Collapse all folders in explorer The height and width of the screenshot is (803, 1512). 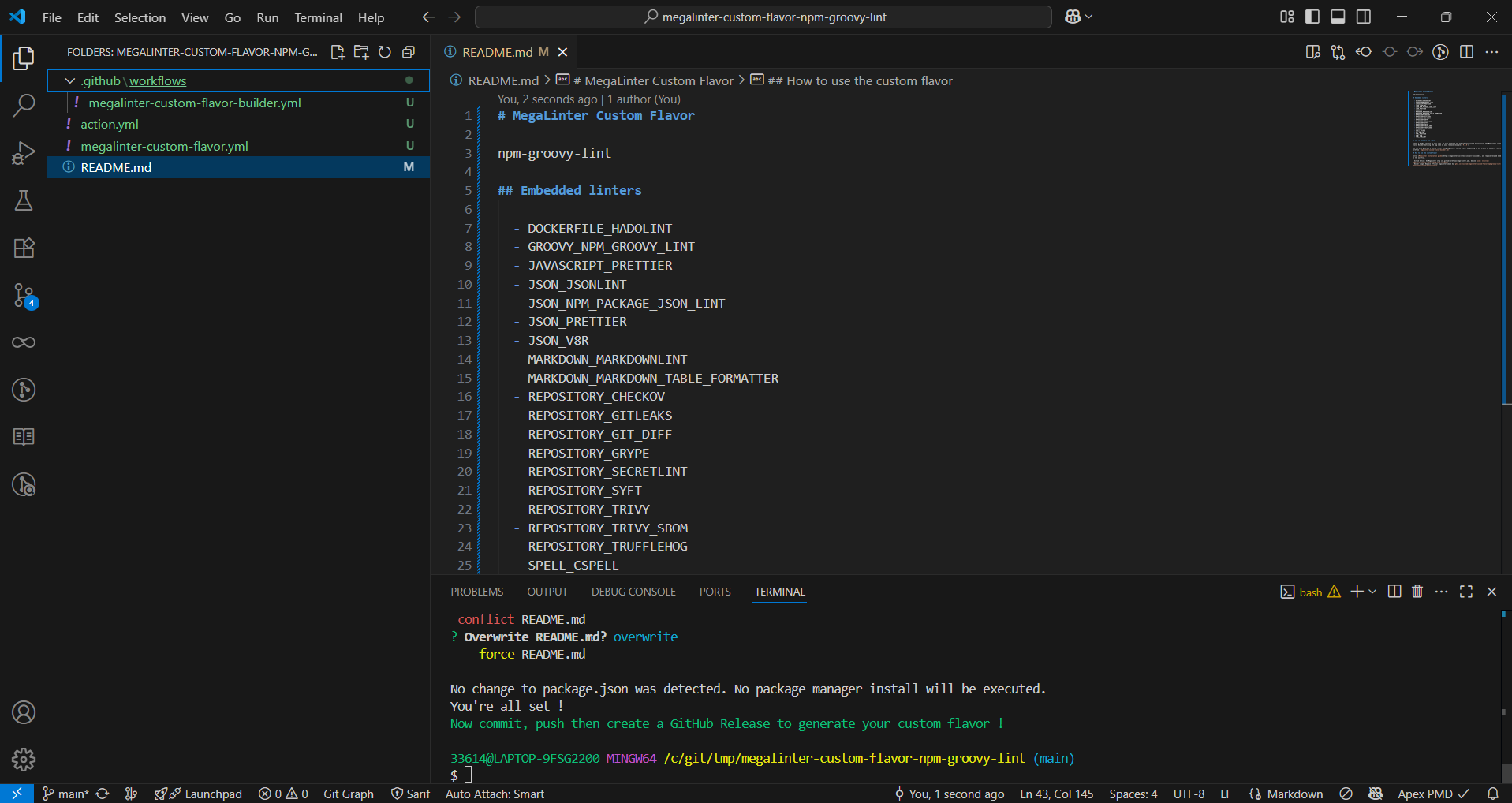409,52
